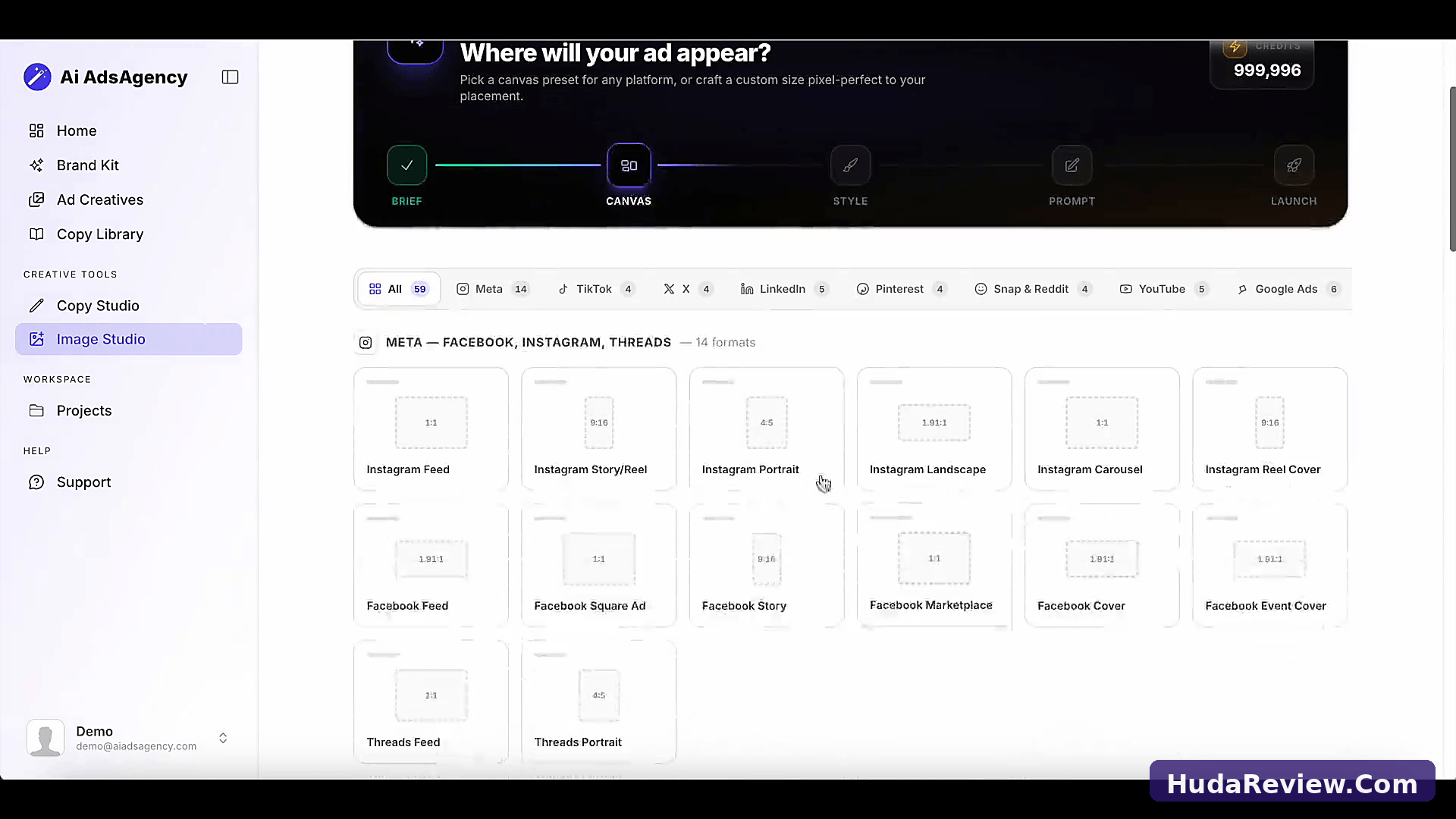This screenshot has height=819, width=1456.
Task: Jump to the Style step brush icon
Action: click(850, 165)
